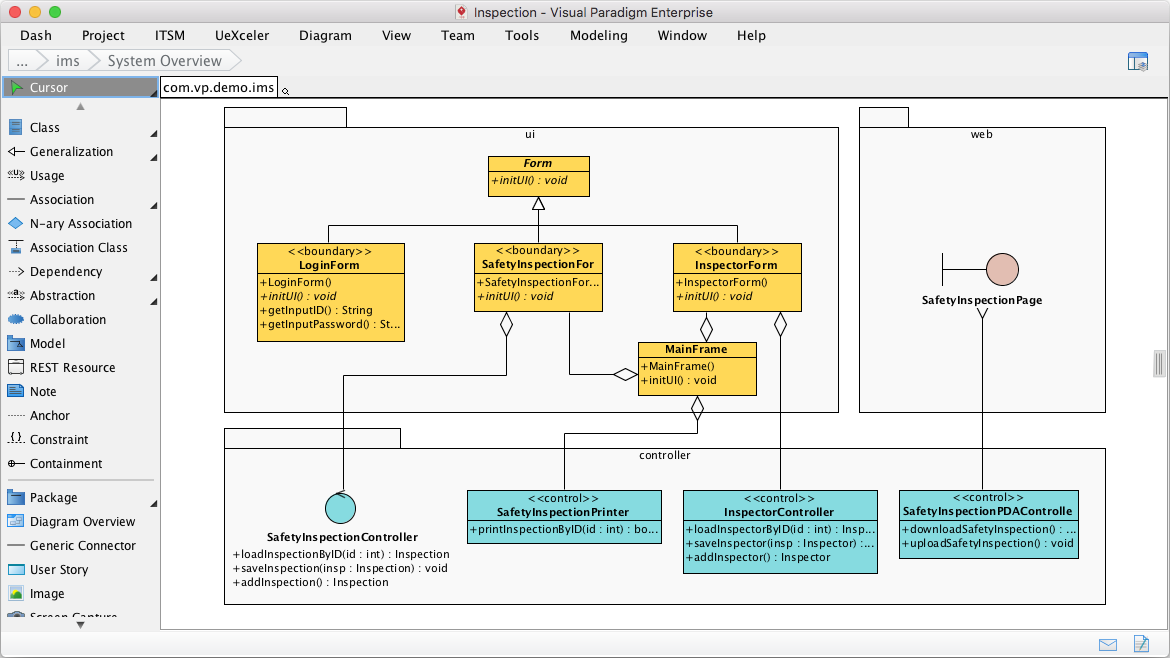1170x658 pixels.
Task: Click the panel layout icon at top right
Action: 1138,61
